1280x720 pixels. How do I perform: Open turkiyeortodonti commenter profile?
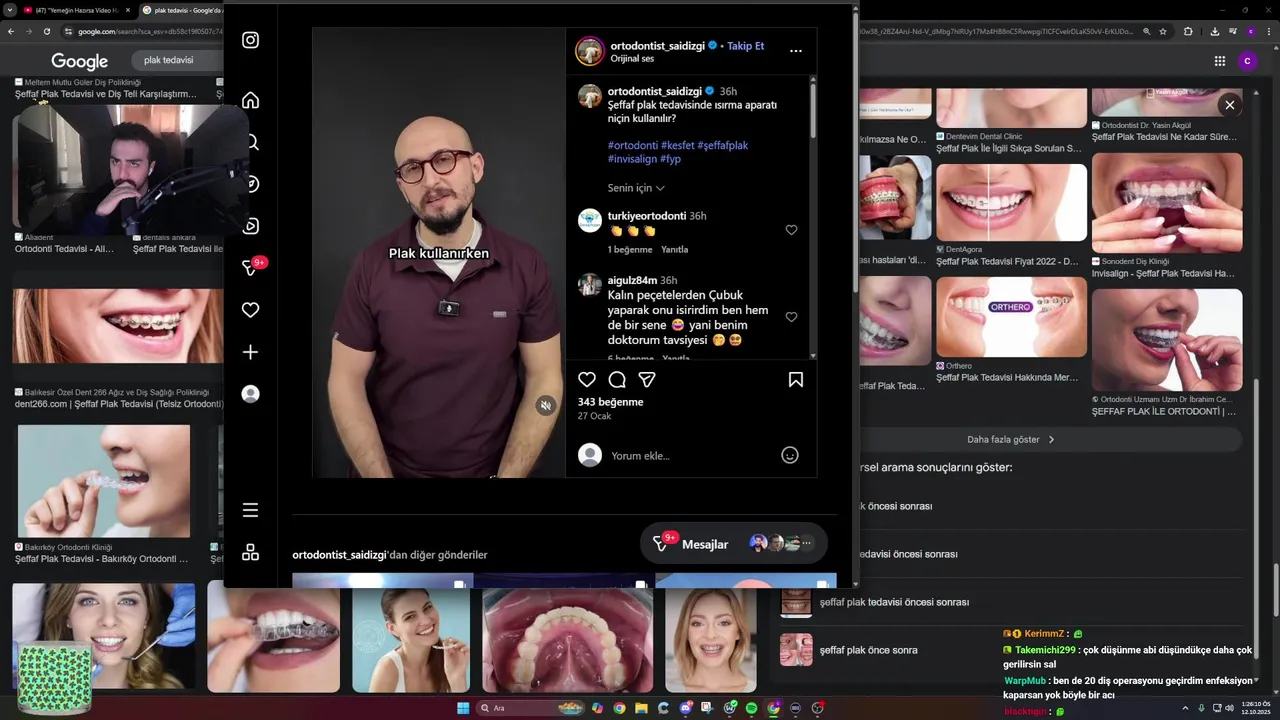[x=646, y=216]
